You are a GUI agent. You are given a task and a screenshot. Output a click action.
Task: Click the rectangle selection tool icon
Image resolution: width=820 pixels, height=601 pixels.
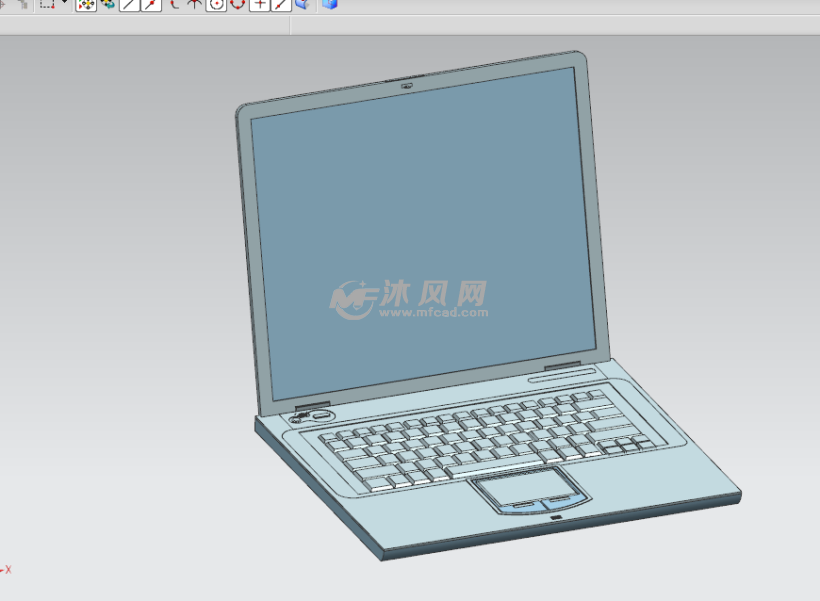(x=47, y=4)
